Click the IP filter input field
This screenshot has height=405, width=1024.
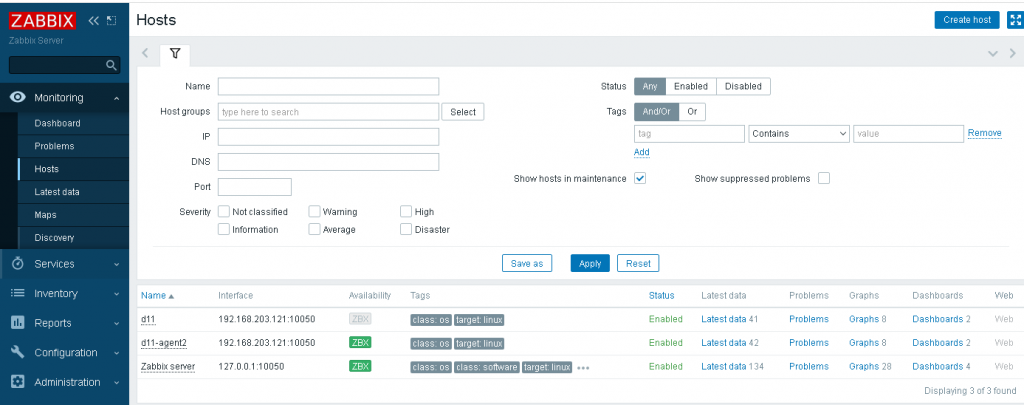point(328,137)
